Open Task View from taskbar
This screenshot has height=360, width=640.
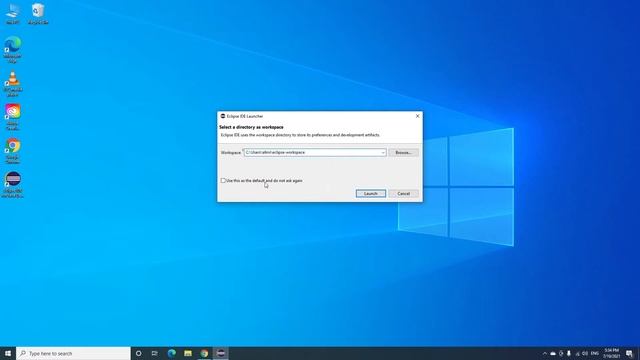[155, 353]
